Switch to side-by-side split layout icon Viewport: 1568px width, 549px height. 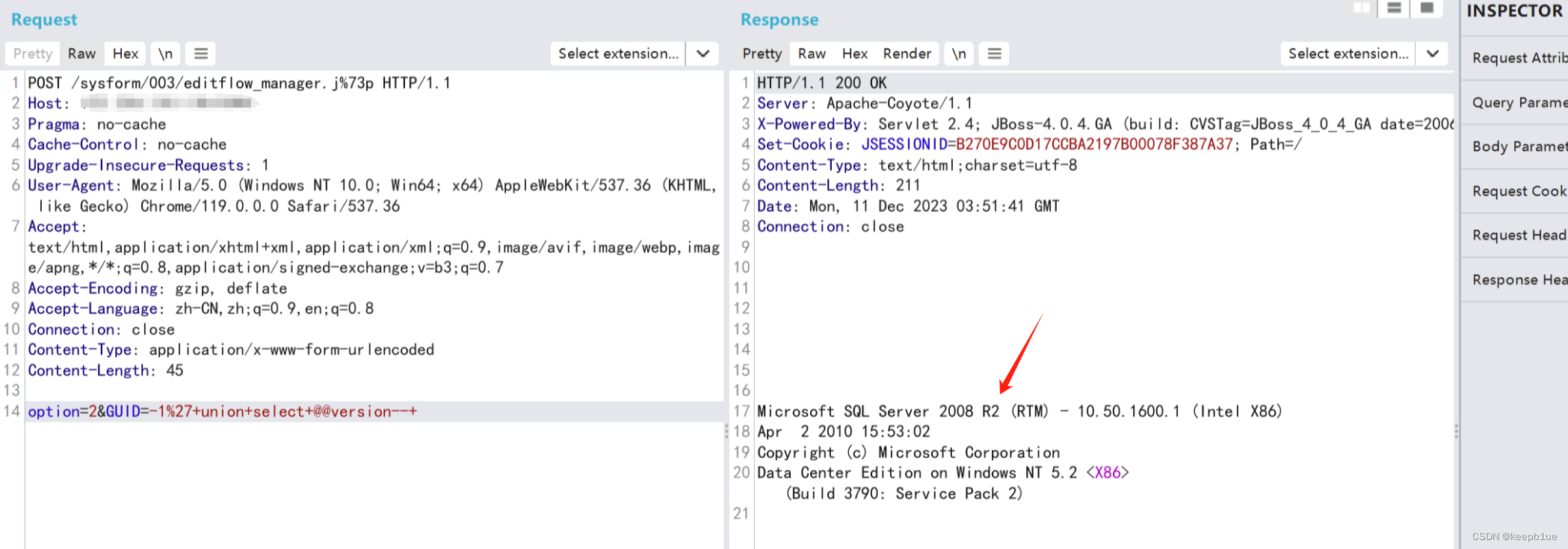point(1362,8)
